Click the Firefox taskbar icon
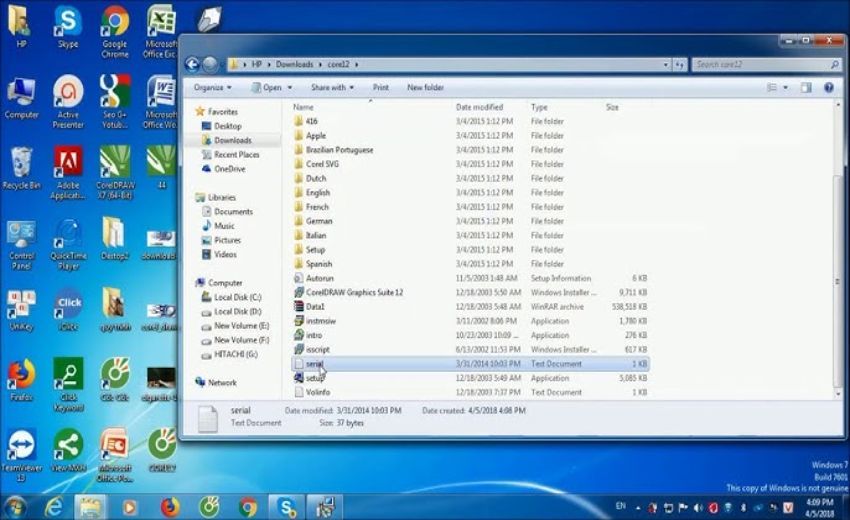The width and height of the screenshot is (850, 520). click(170, 507)
